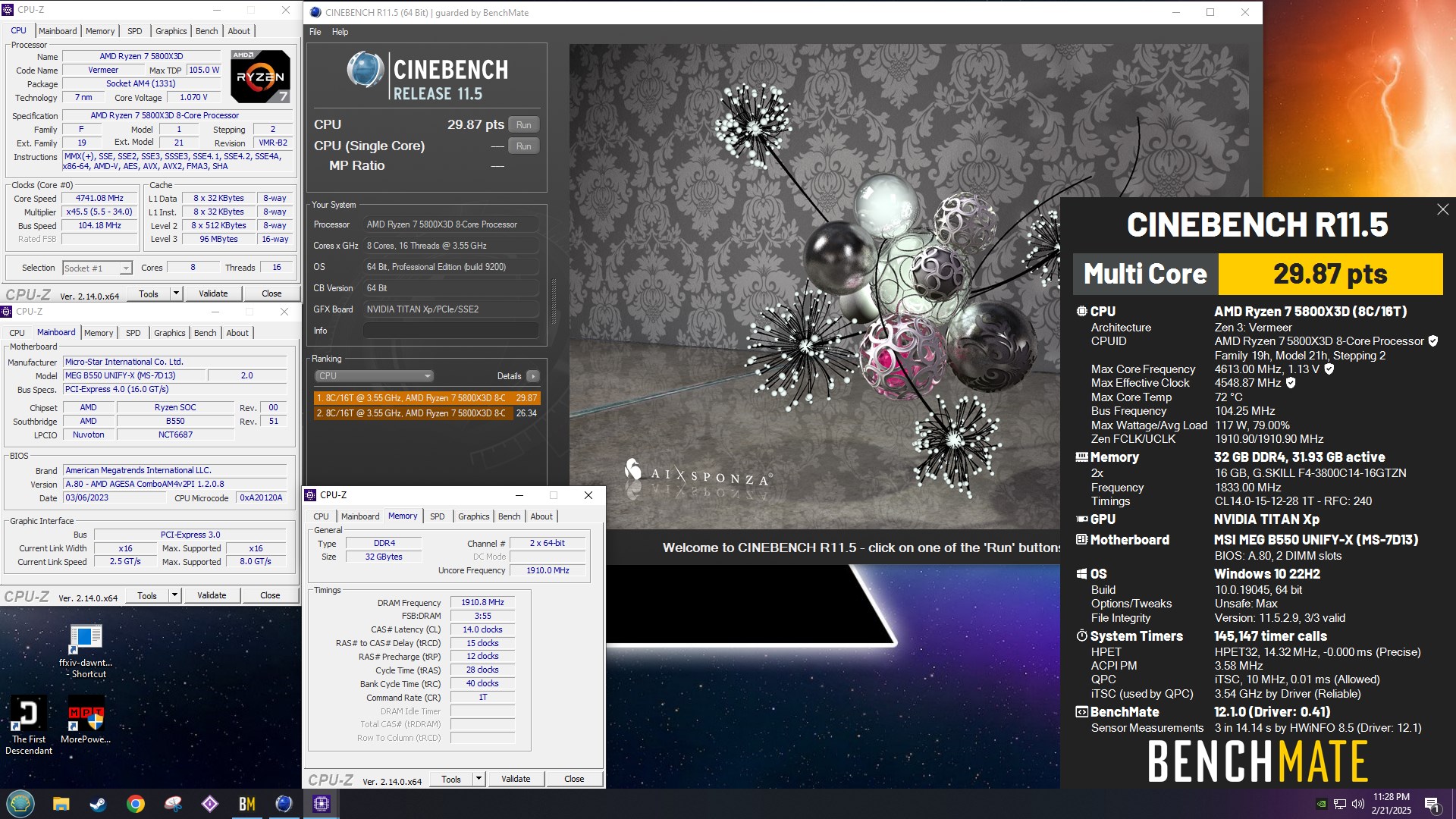Expand Tools dropdown arrow in Mainboard window
Viewport: 1456px width, 819px height.
coord(174,595)
